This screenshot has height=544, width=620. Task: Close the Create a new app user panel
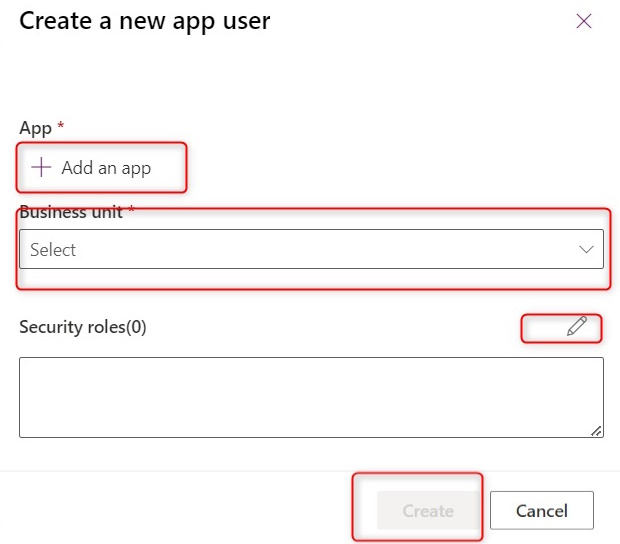(x=584, y=21)
